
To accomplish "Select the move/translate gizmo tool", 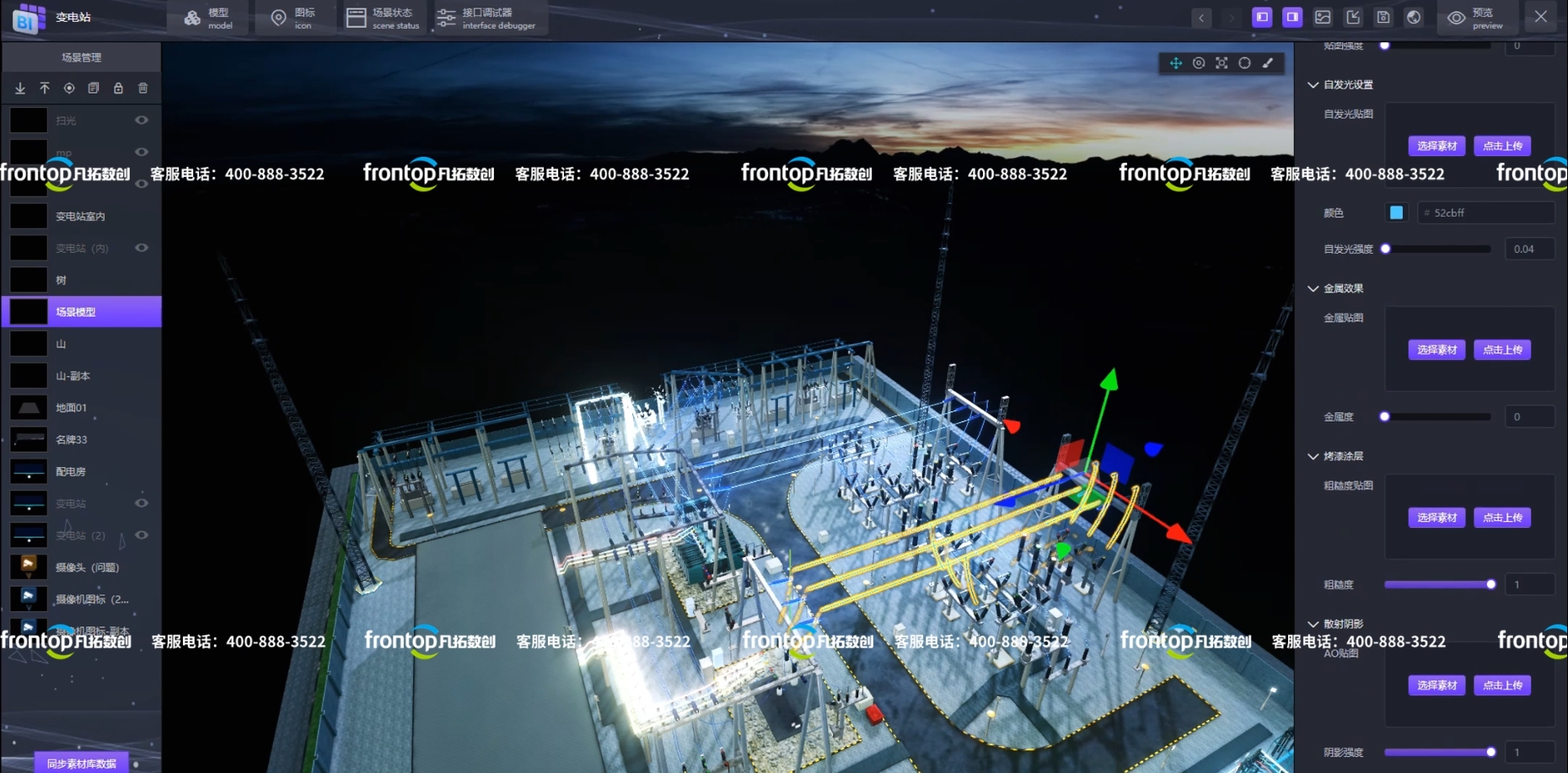I will (1175, 63).
